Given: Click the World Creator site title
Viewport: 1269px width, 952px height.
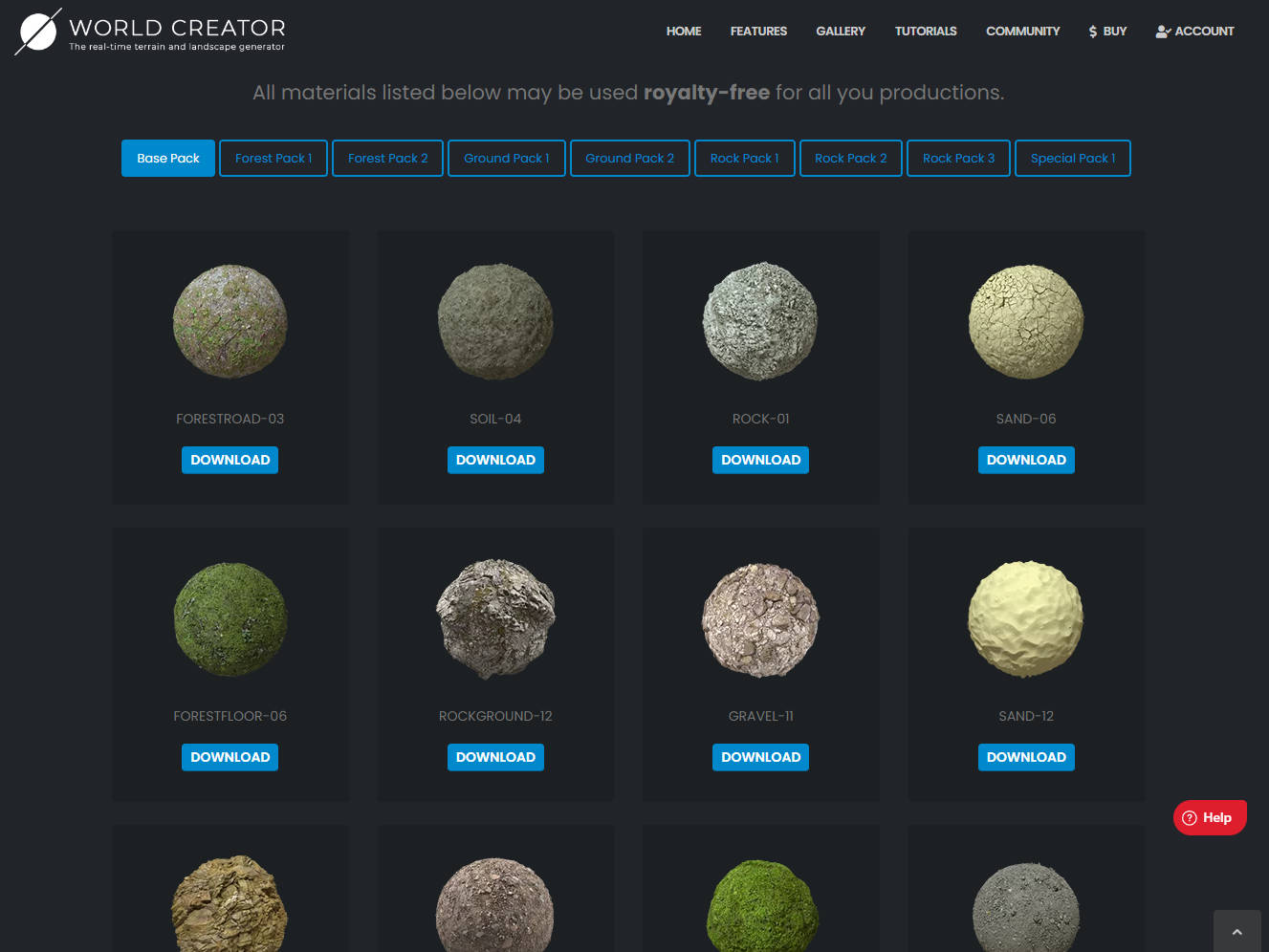Looking at the screenshot, I should pos(178,28).
